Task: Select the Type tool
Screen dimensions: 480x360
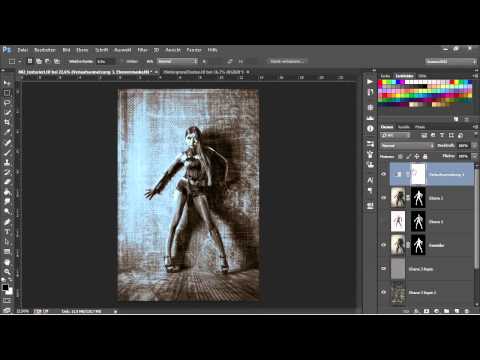Action: click(7, 232)
